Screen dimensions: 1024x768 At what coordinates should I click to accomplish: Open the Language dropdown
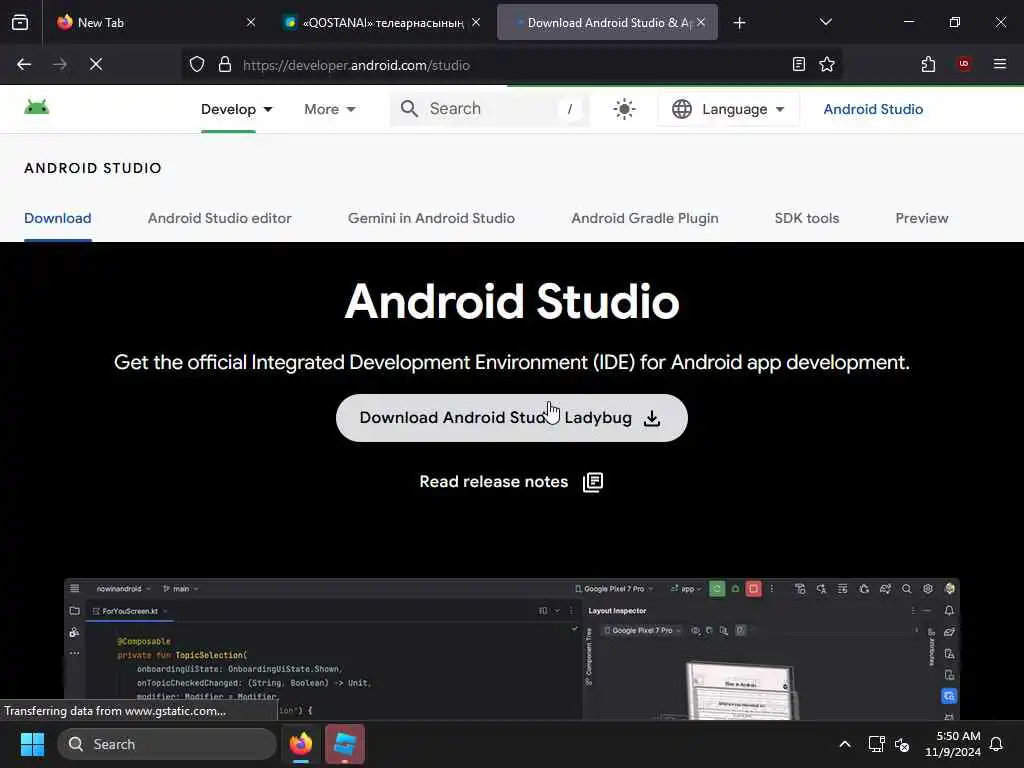[728, 109]
